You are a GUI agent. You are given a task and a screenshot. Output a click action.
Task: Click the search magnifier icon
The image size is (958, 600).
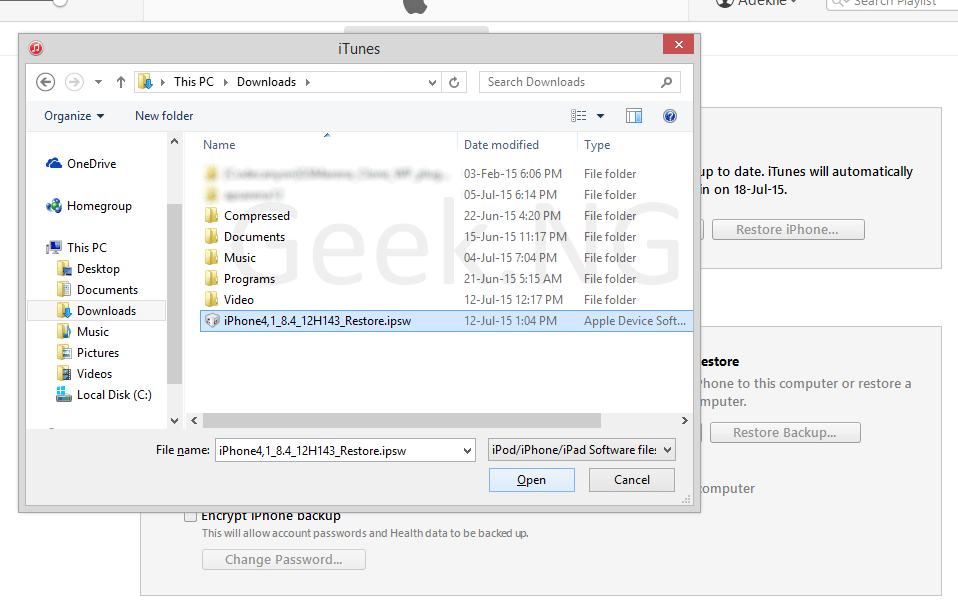667,82
